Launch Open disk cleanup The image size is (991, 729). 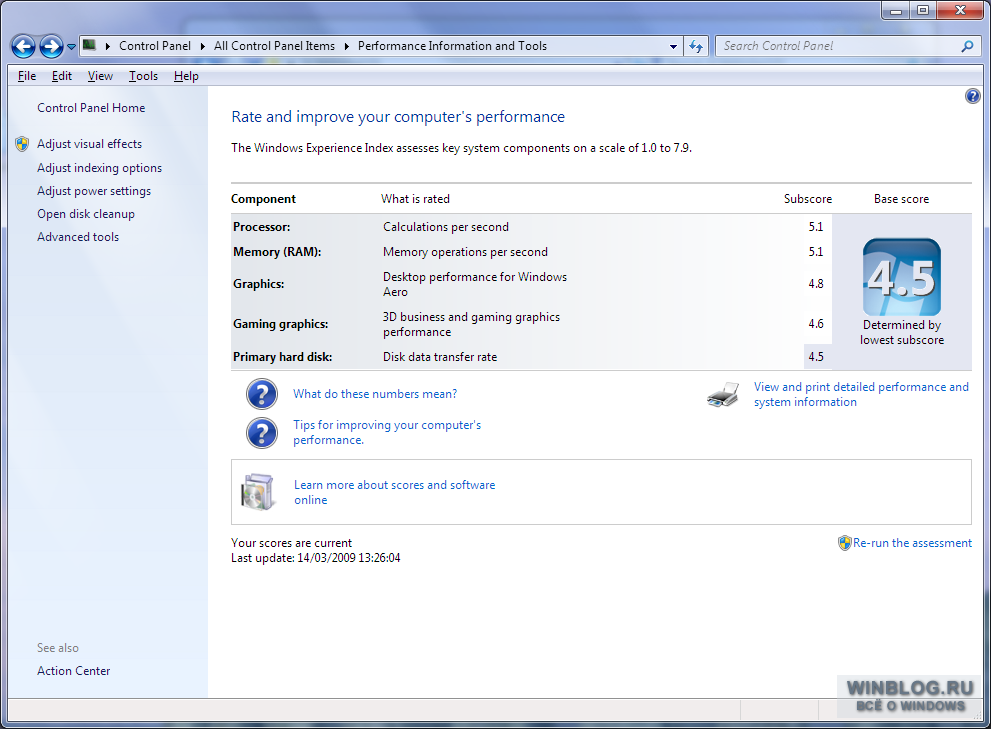click(86, 214)
